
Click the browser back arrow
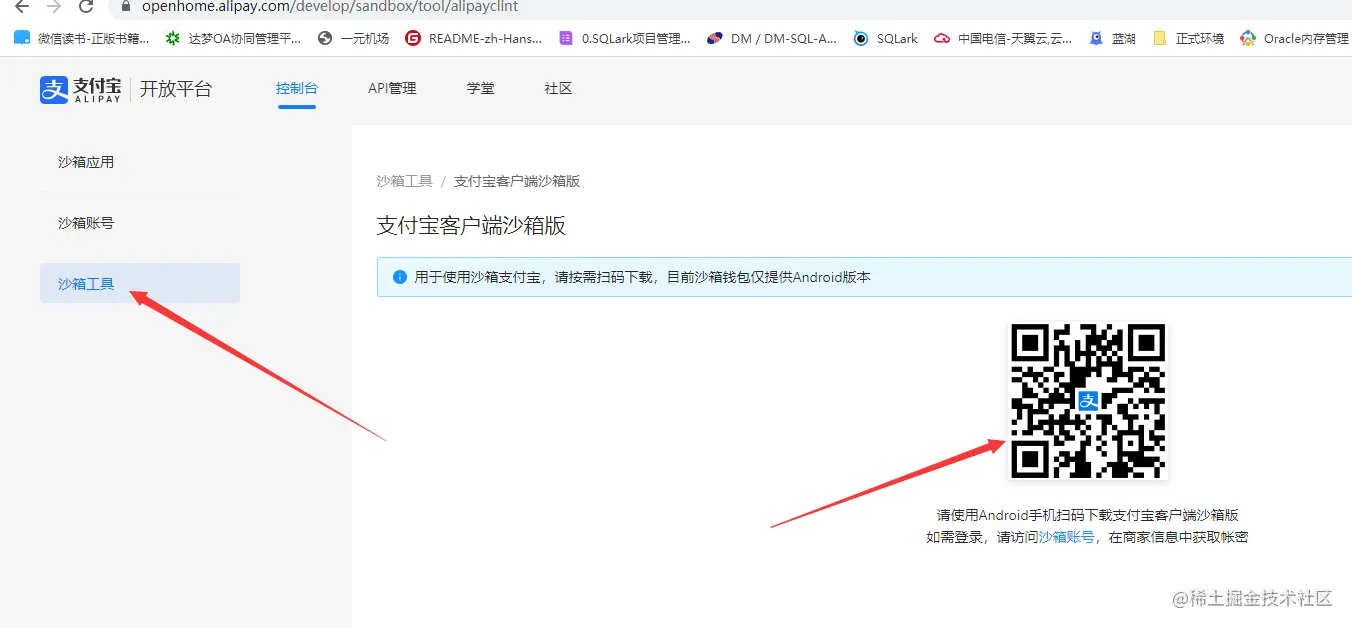point(22,6)
